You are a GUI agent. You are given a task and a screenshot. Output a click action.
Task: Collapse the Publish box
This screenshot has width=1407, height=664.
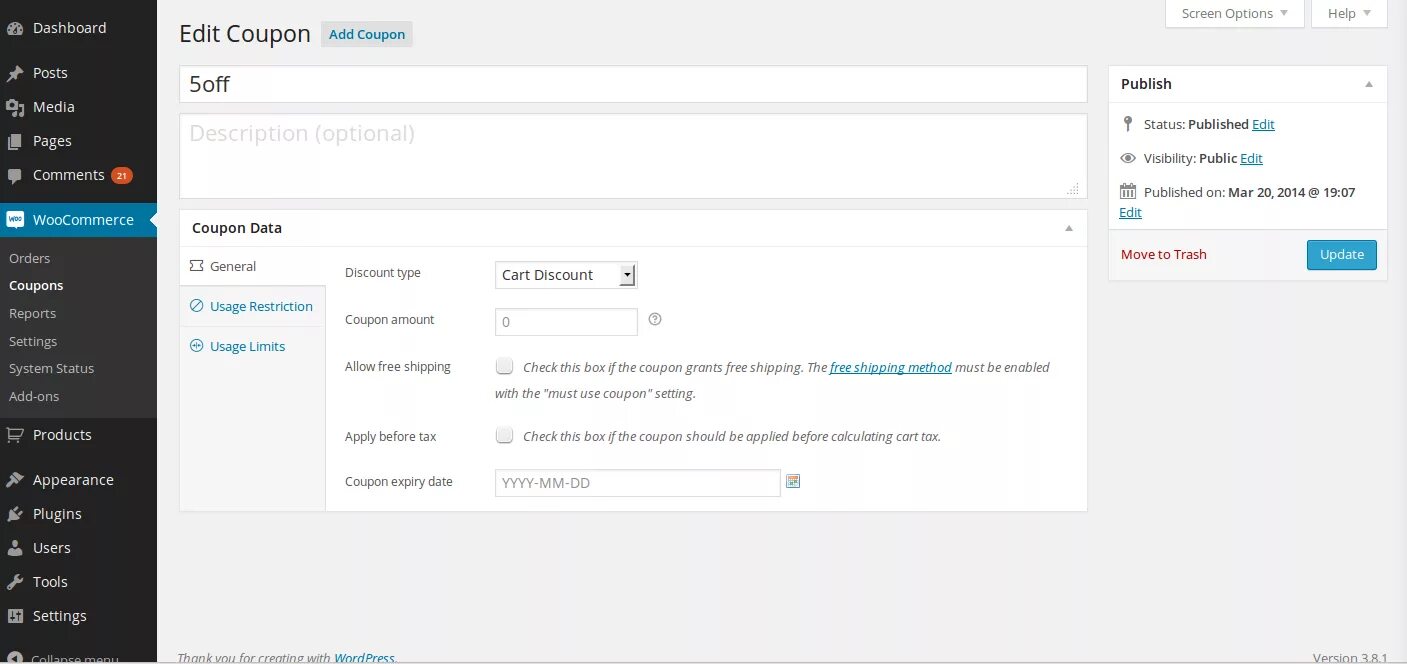pyautogui.click(x=1369, y=84)
